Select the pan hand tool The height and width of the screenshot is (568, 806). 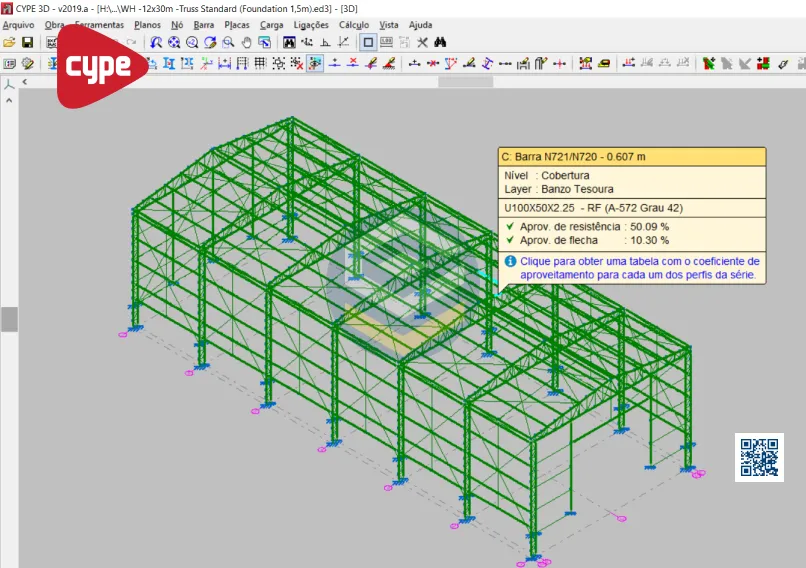(x=246, y=43)
